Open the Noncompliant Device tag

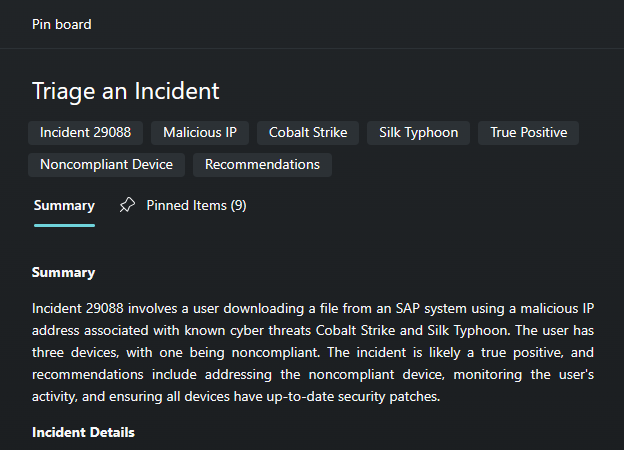point(106,165)
